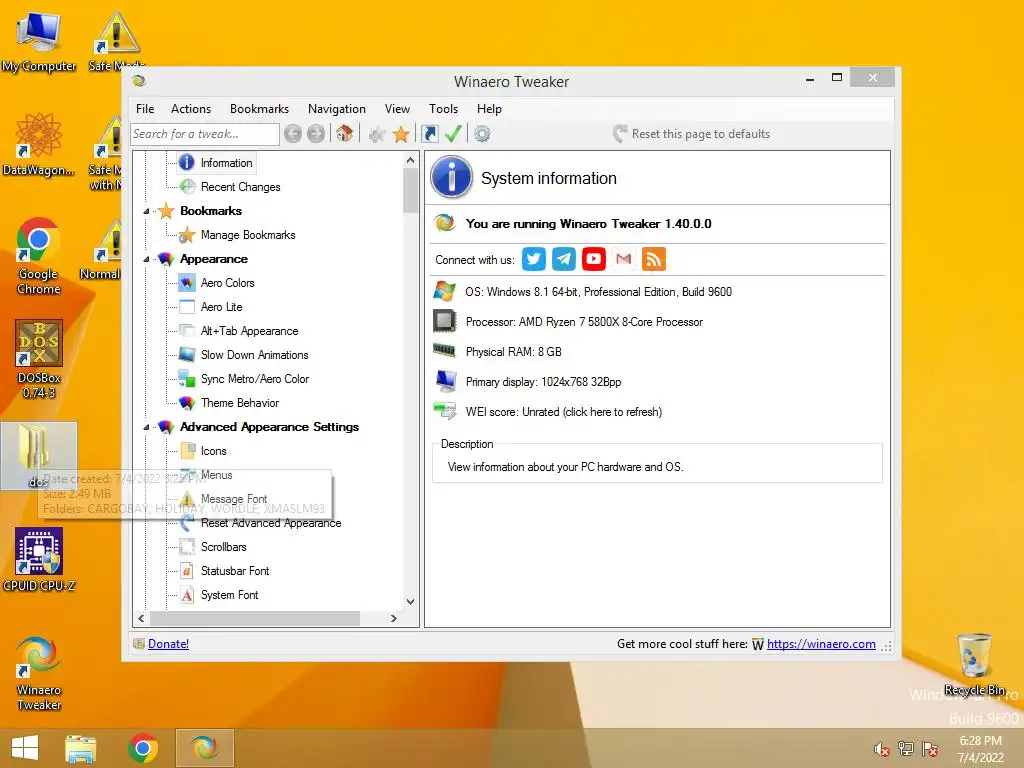This screenshot has height=768, width=1024.
Task: Select Theme Behavior tree item
Action: [240, 404]
